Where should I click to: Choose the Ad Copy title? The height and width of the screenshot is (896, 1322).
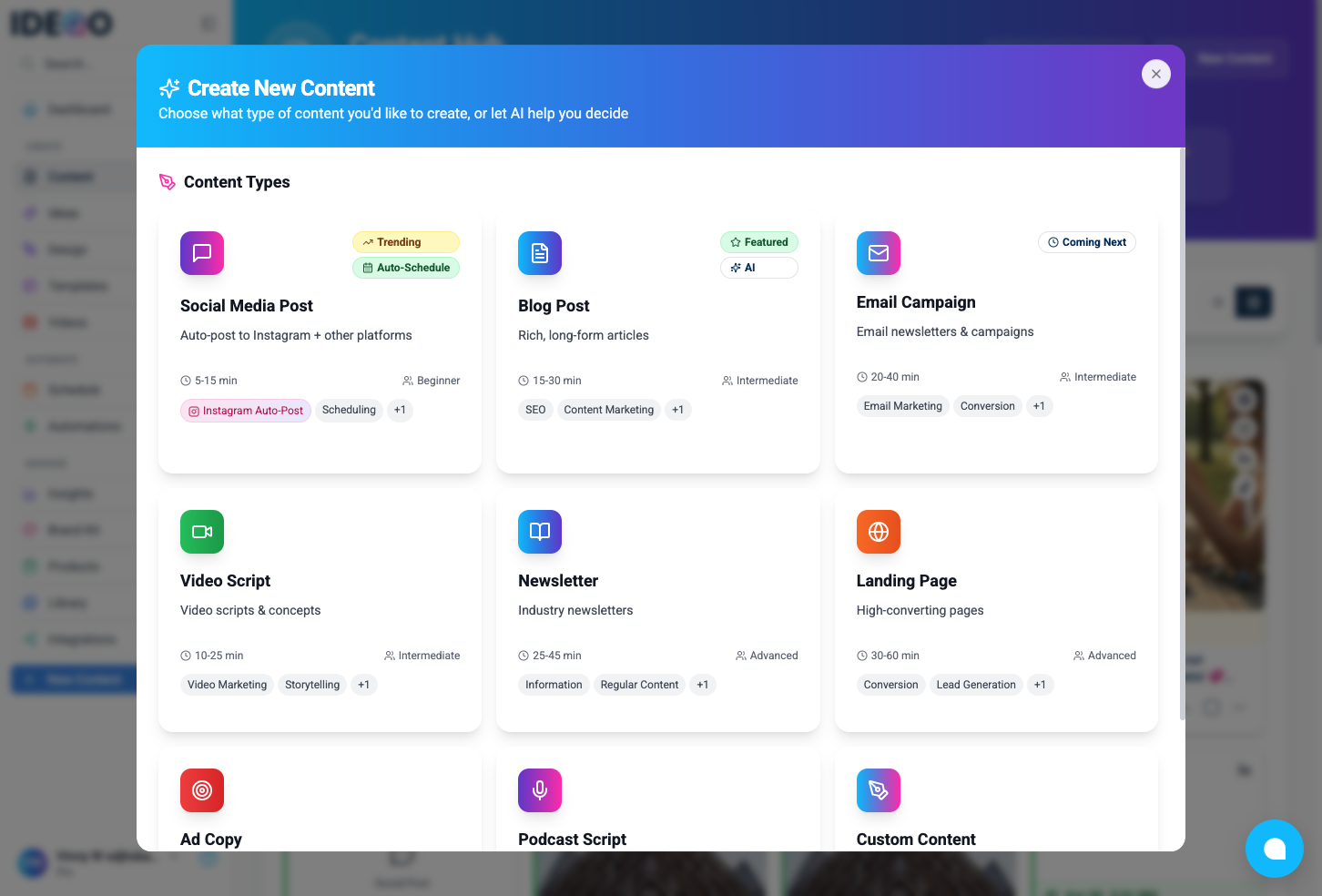click(x=211, y=840)
